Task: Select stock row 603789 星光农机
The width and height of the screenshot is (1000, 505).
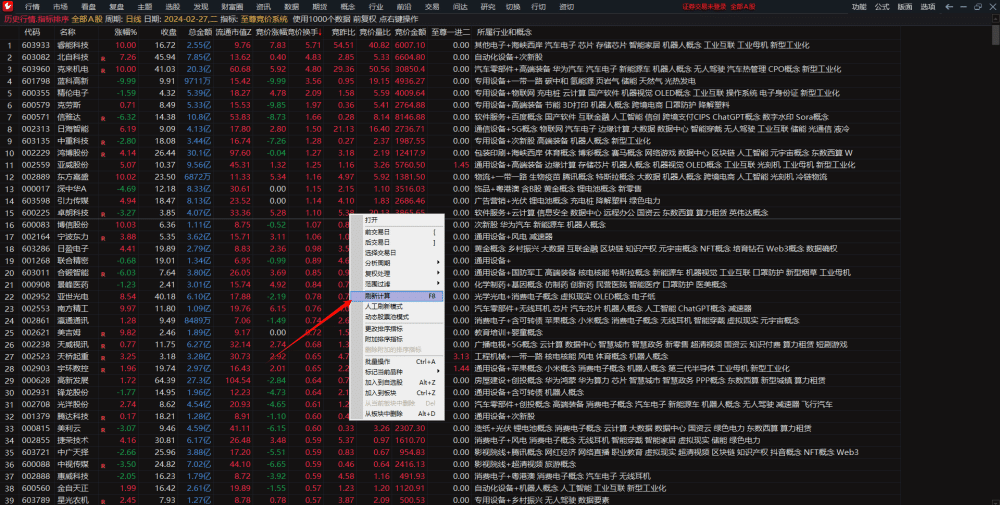Action: click(450, 501)
